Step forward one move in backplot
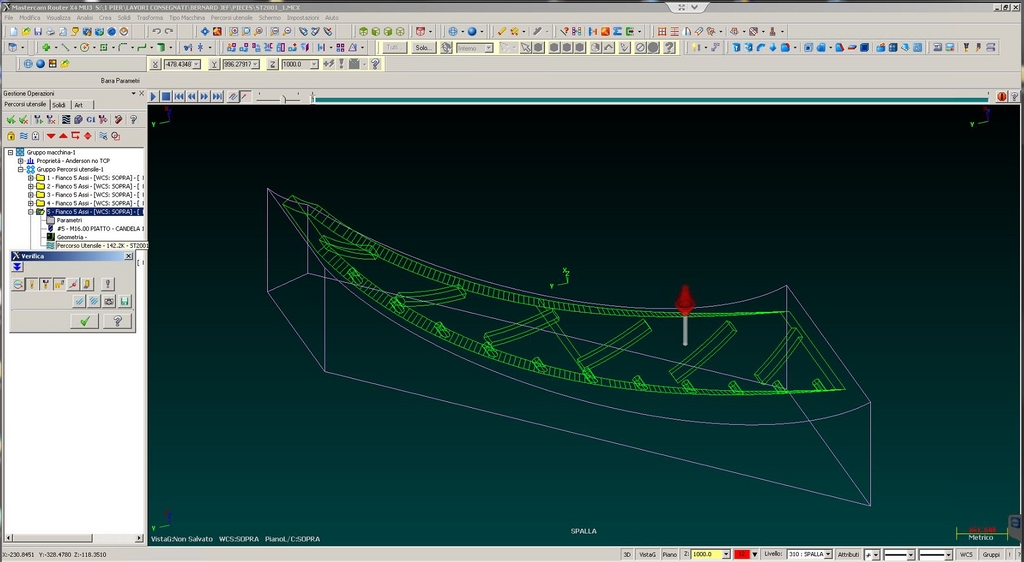 click(x=204, y=97)
